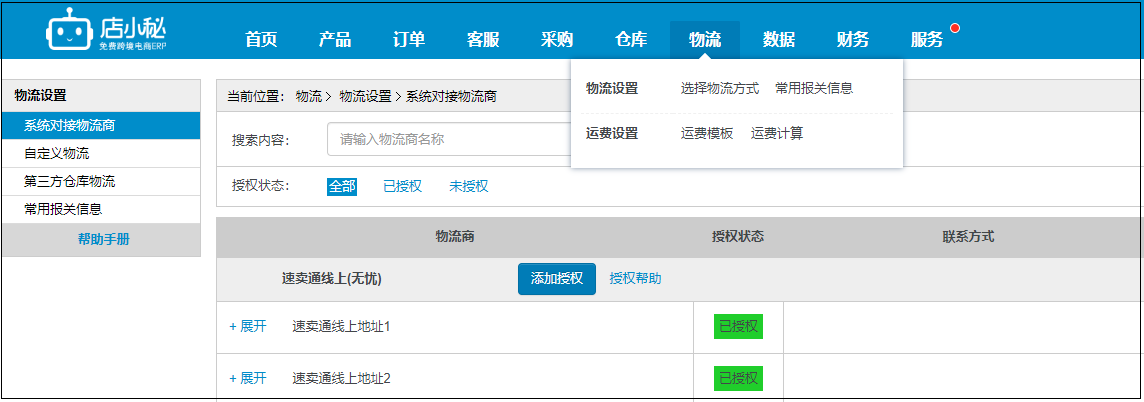Open the 帮助手册 link in sidebar
Viewport: 1144px width, 402px height.
(x=104, y=239)
